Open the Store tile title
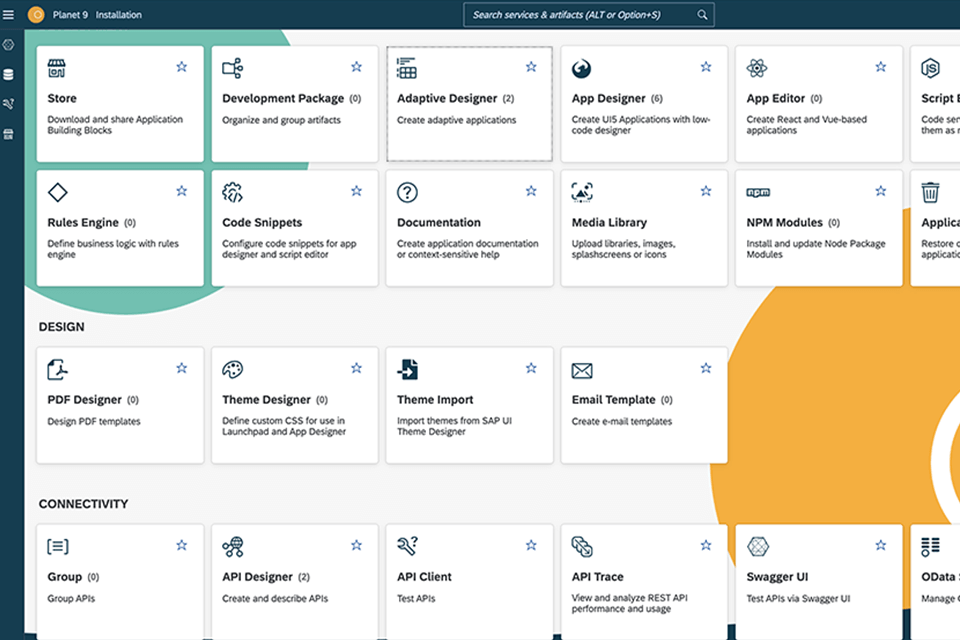Image resolution: width=960 pixels, height=640 pixels. point(62,99)
